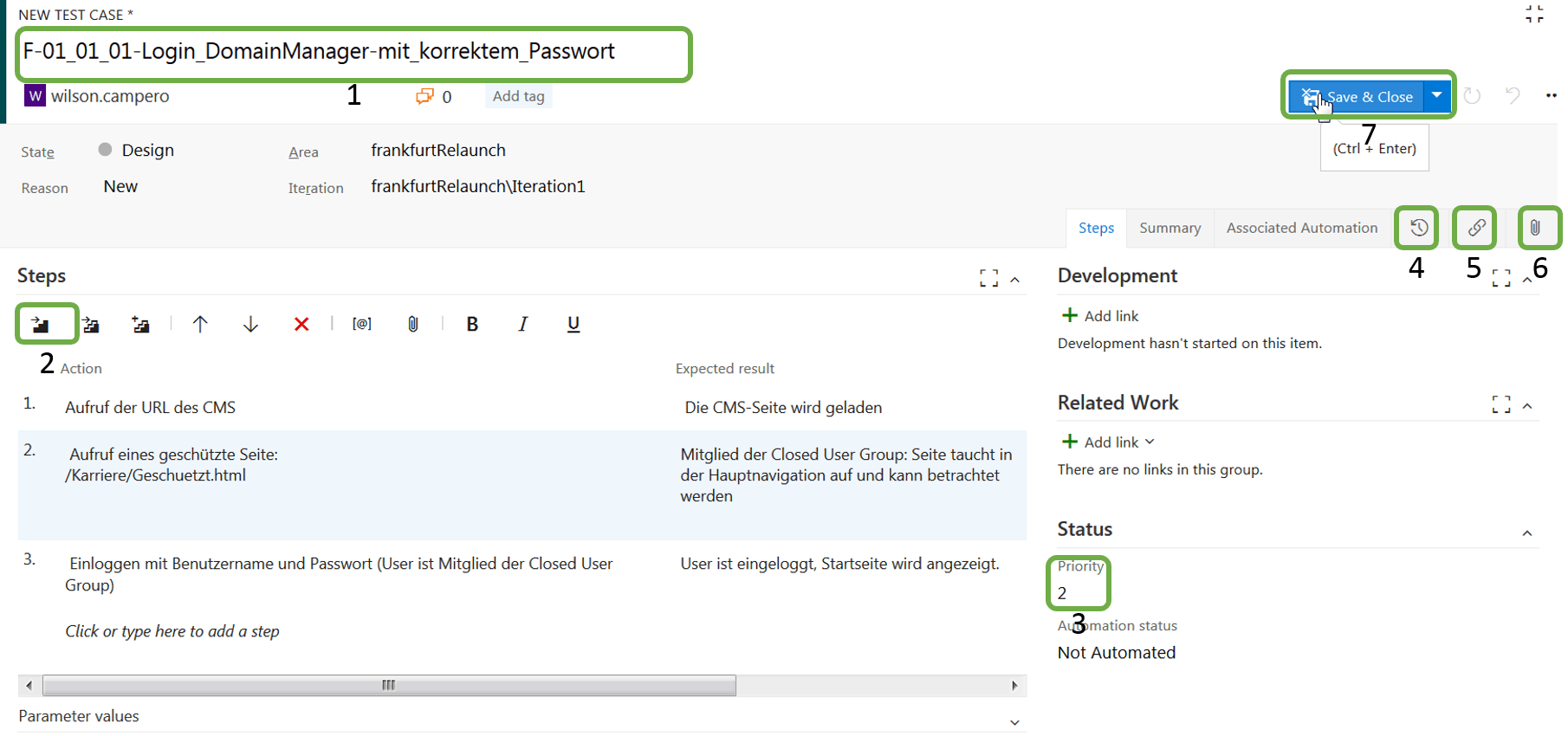Open the Attachments tab icon
This screenshot has height=736, width=1568.
click(x=1534, y=228)
